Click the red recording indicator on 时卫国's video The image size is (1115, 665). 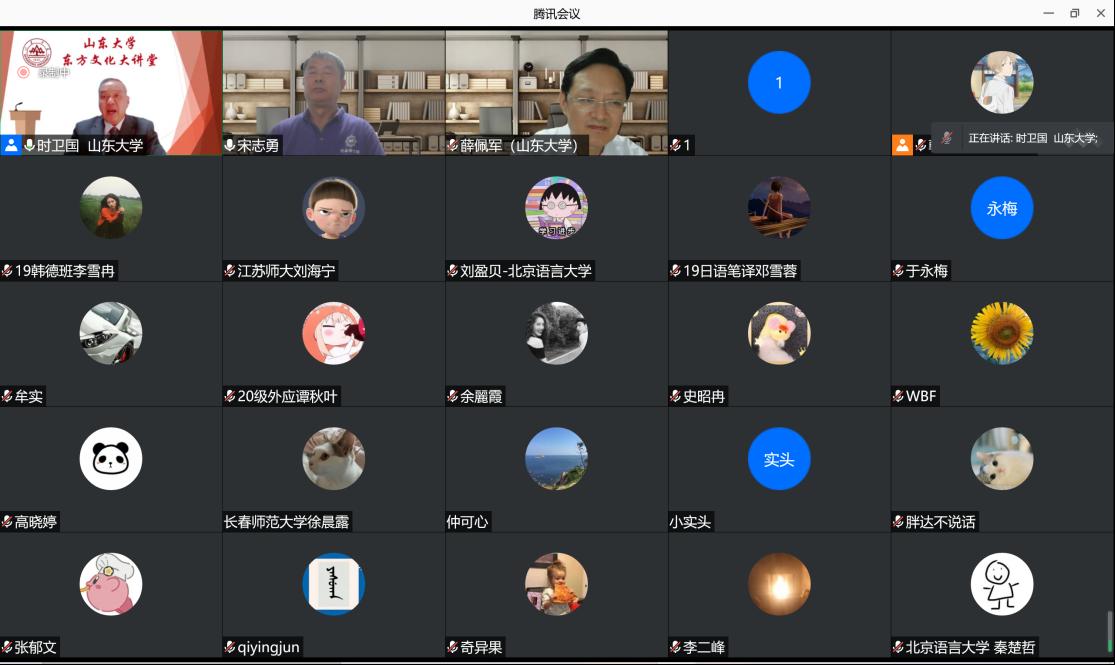23,72
